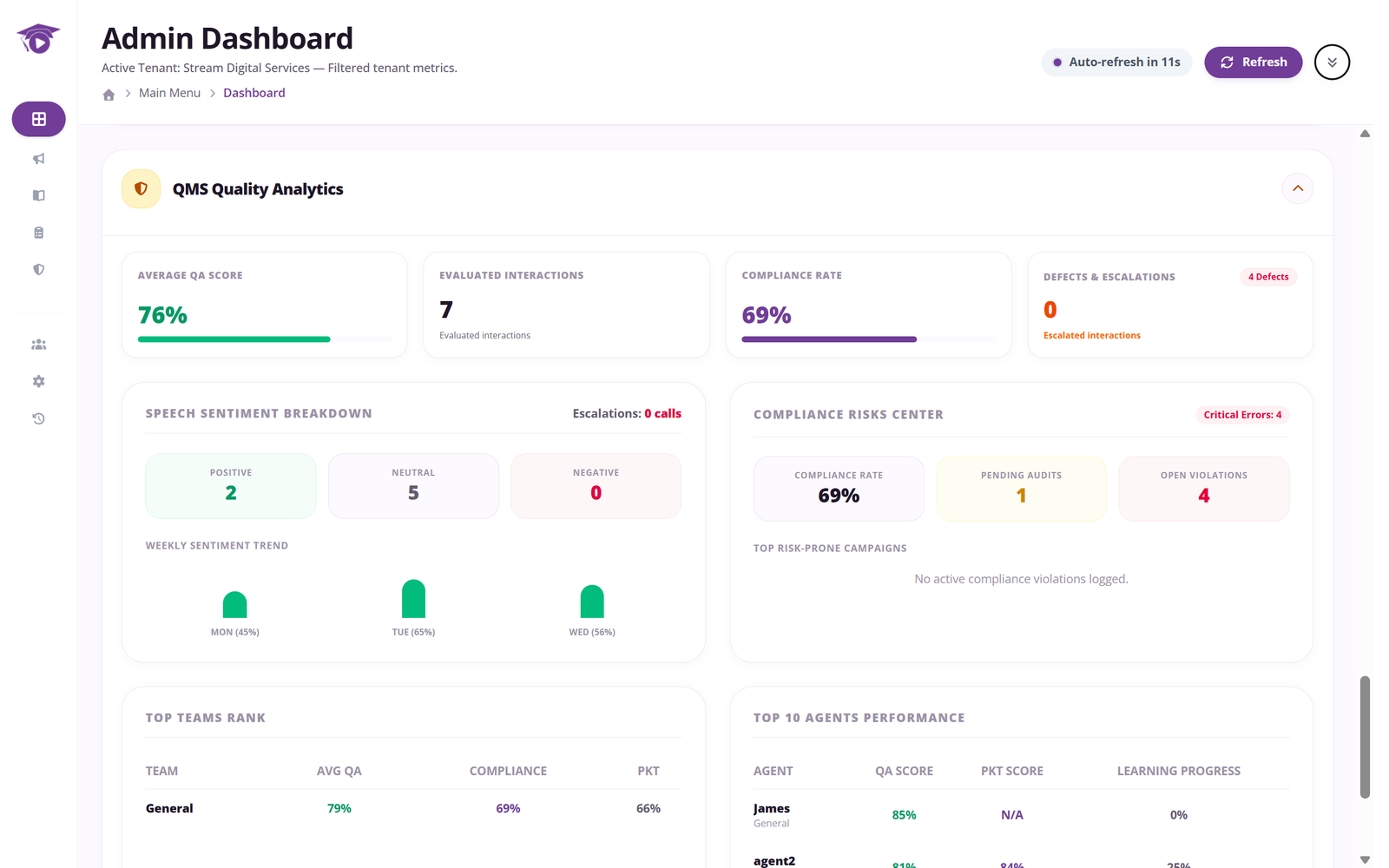This screenshot has height=868, width=1389.
Task: Click the QMS Quality Analytics shield icon
Action: (141, 188)
